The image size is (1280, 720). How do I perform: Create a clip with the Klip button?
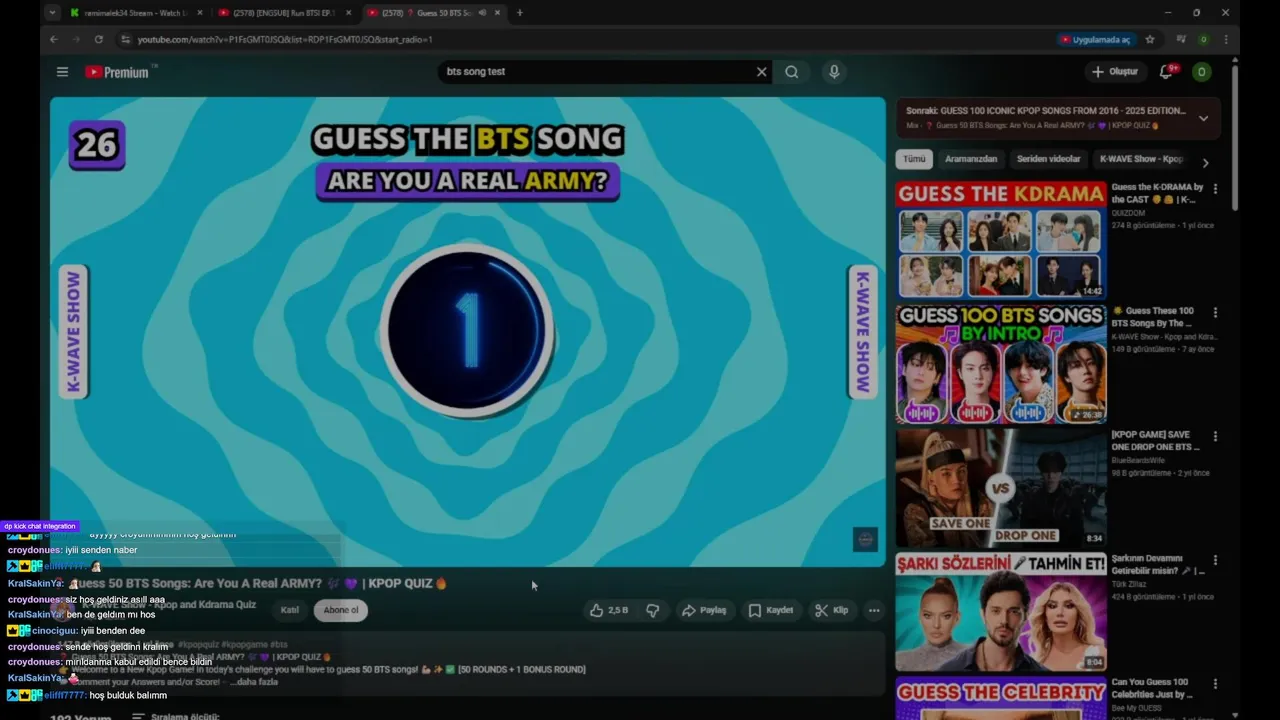(832, 610)
